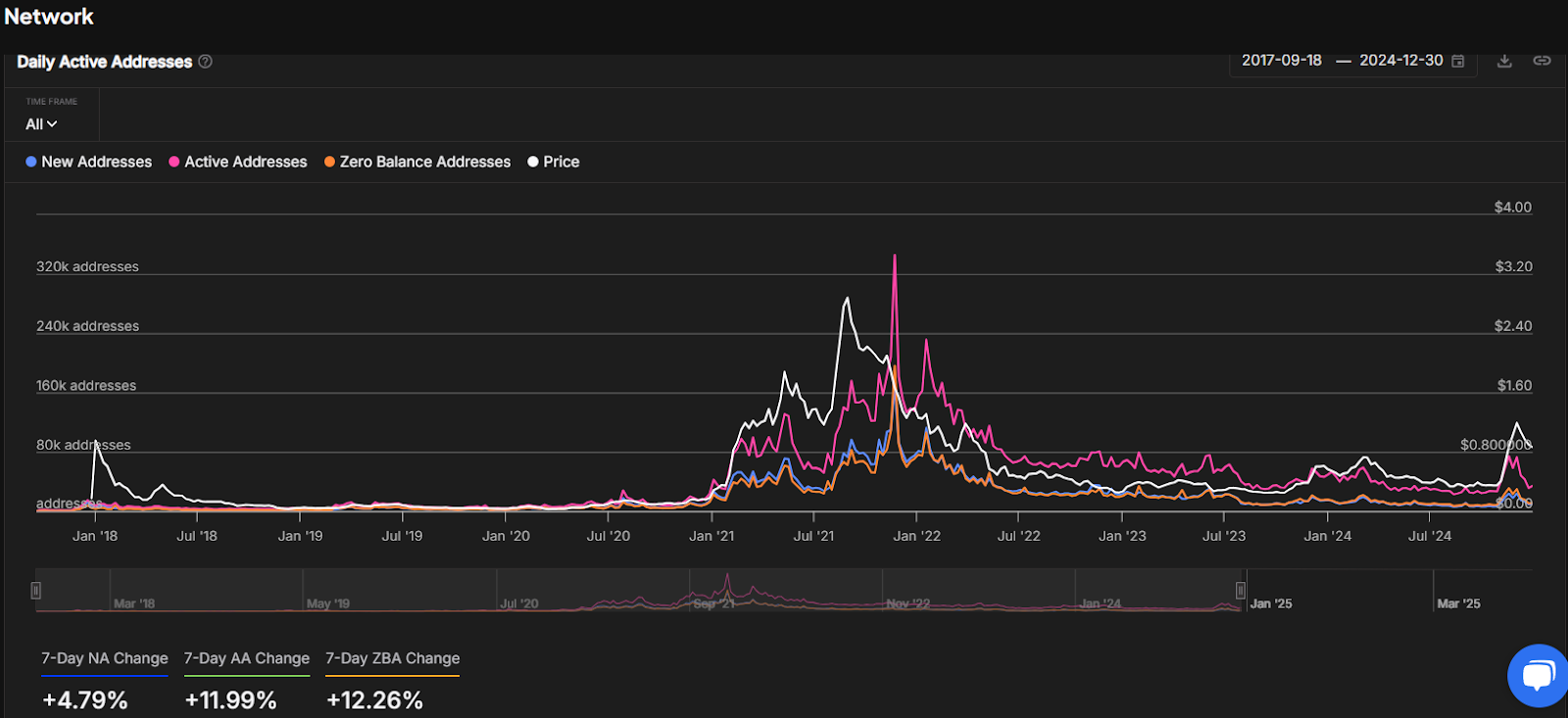
Task: Click Mar '25 in the range navigator
Action: (x=1458, y=603)
